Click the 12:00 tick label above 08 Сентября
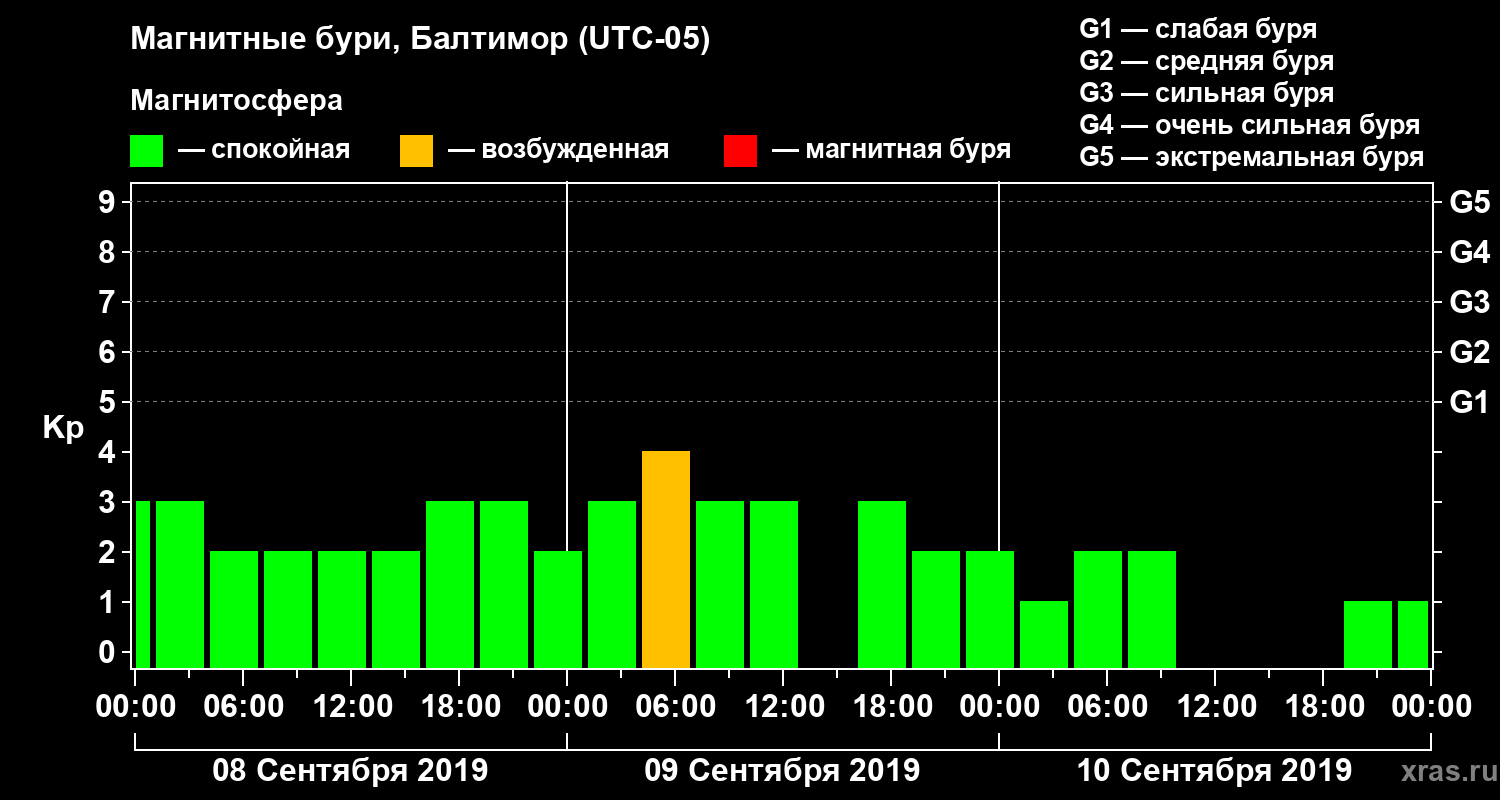 351,706
